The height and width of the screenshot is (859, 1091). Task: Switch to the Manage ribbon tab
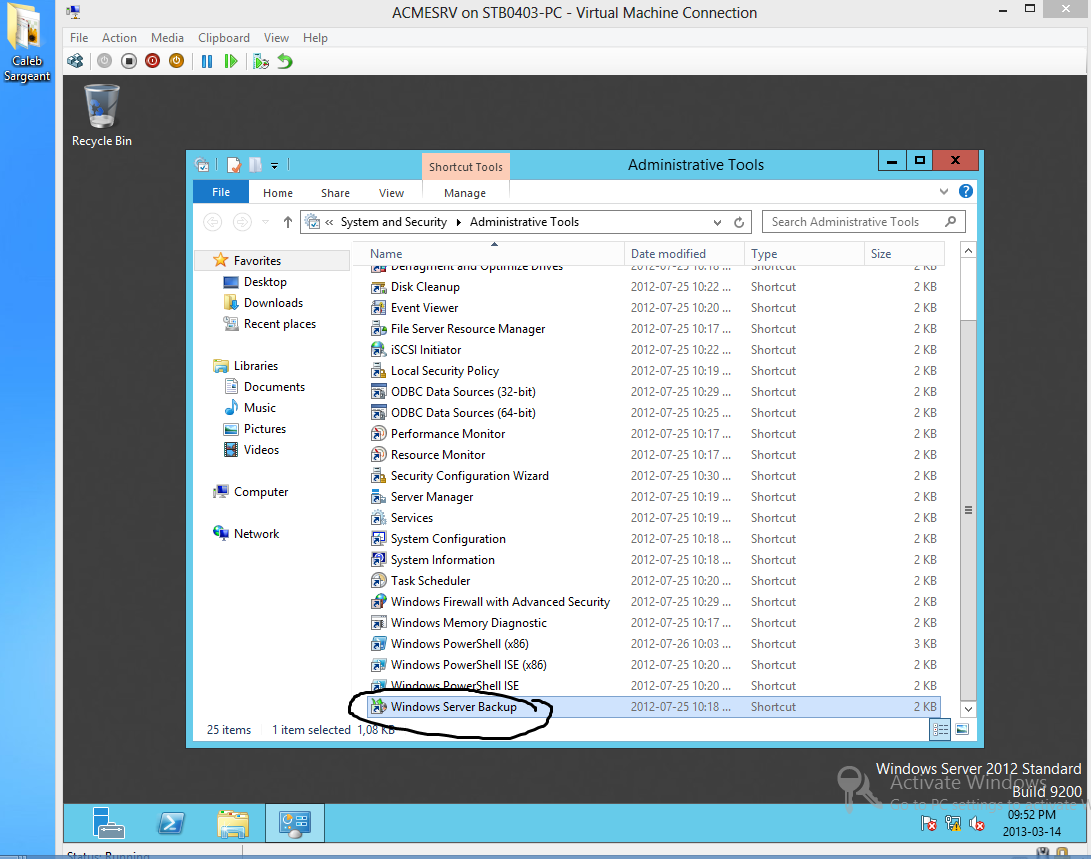tap(465, 193)
